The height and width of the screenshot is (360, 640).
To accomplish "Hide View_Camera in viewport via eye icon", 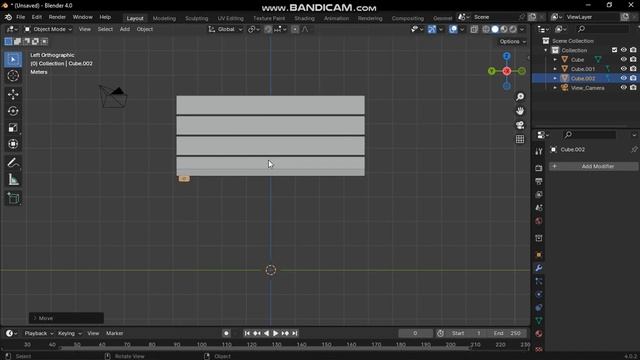I will (x=624, y=88).
